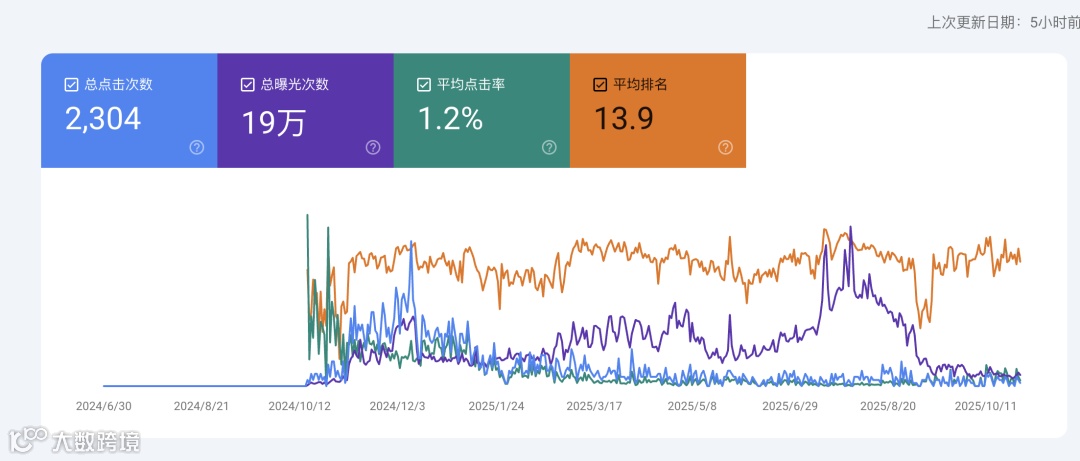Click the 2,304 total clicks value
This screenshot has width=1080, height=461.
(103, 119)
